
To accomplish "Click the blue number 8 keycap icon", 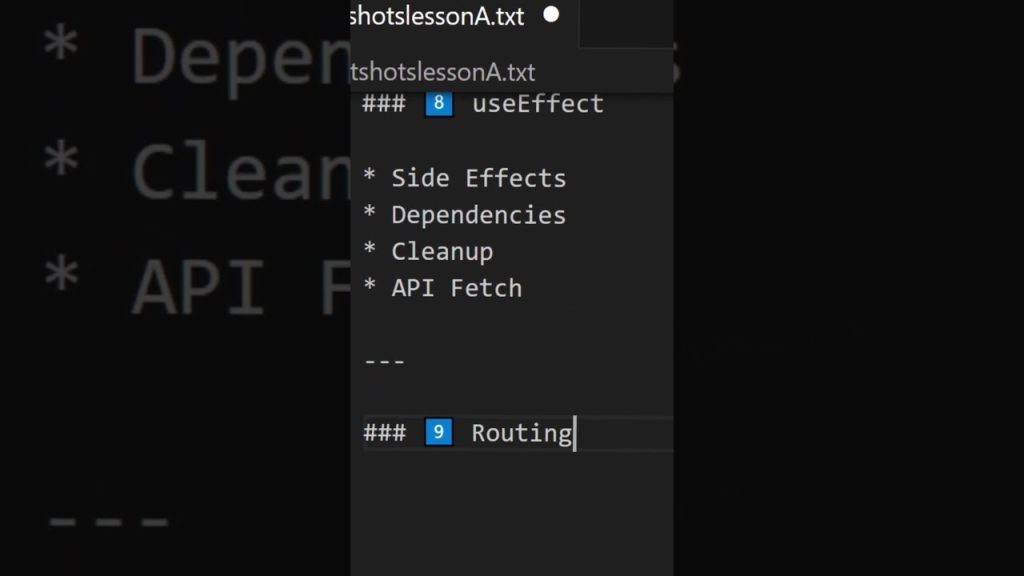I will pyautogui.click(x=438, y=103).
